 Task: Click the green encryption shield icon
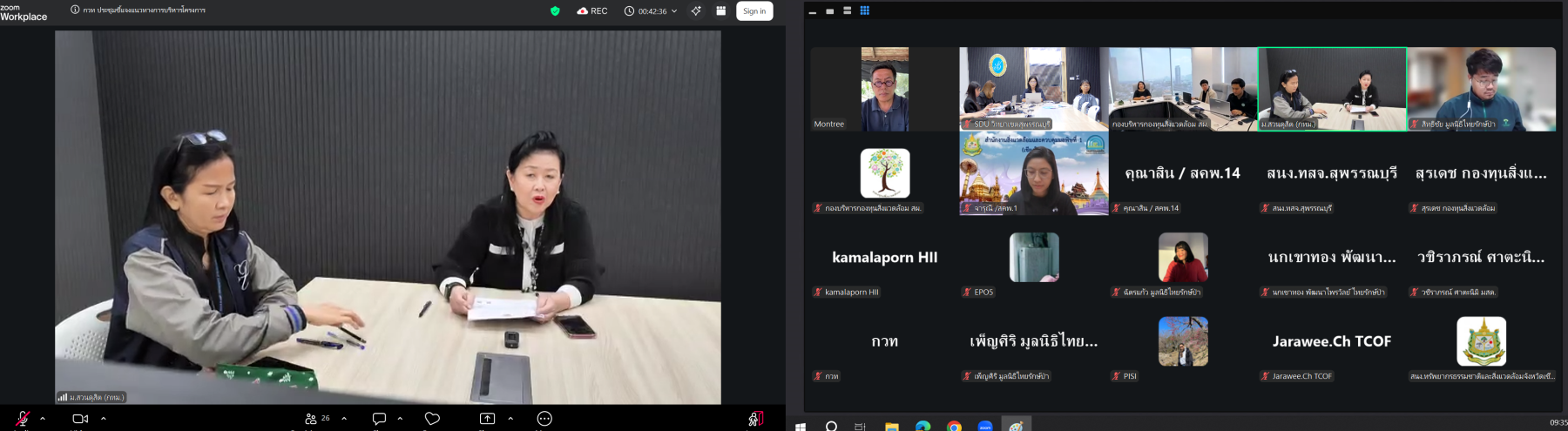coord(555,11)
